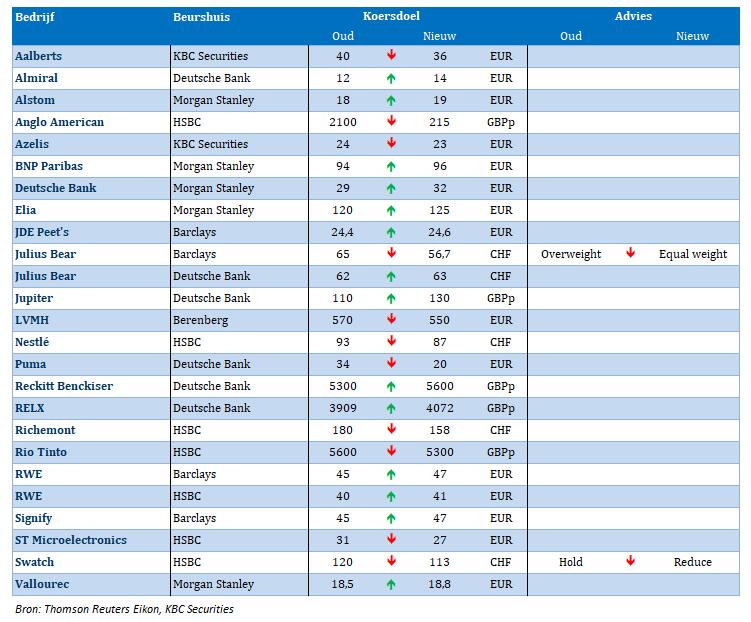Select the green up arrow for JDE Peet's
The height and width of the screenshot is (622, 751).
tap(391, 232)
